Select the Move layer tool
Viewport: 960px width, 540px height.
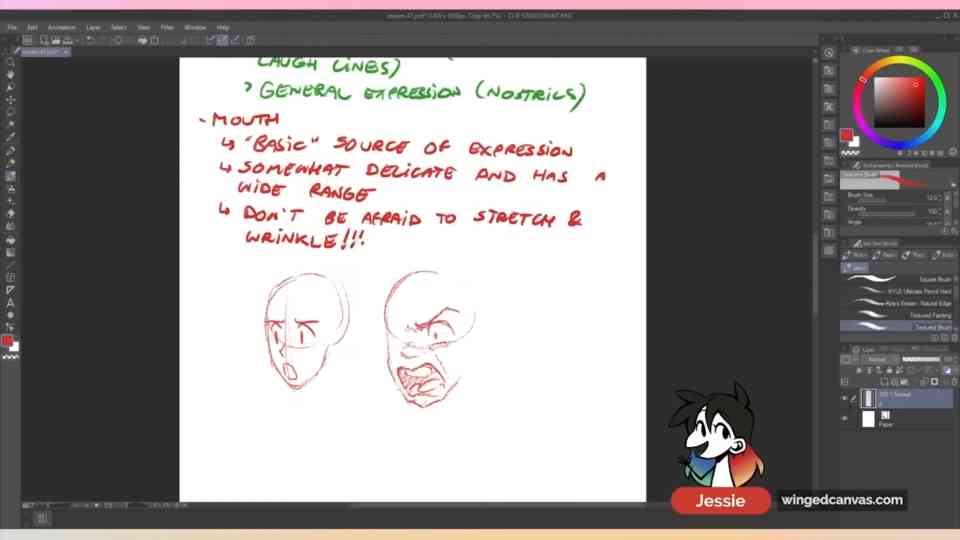[11, 99]
